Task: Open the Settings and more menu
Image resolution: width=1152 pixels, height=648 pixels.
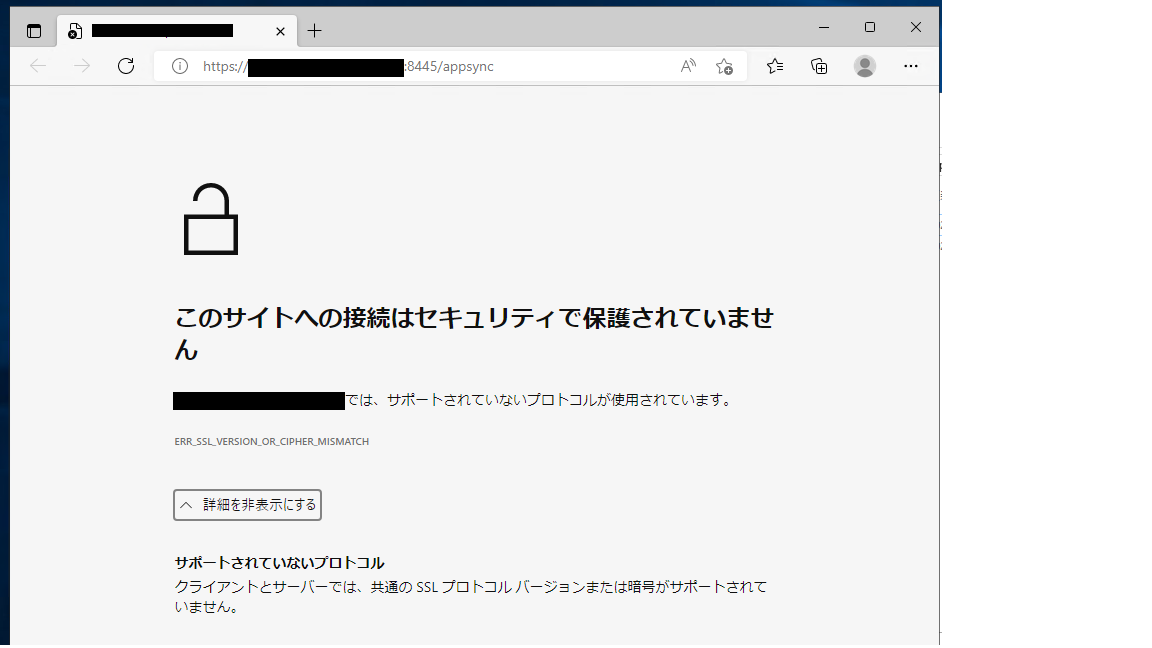Action: (x=911, y=66)
